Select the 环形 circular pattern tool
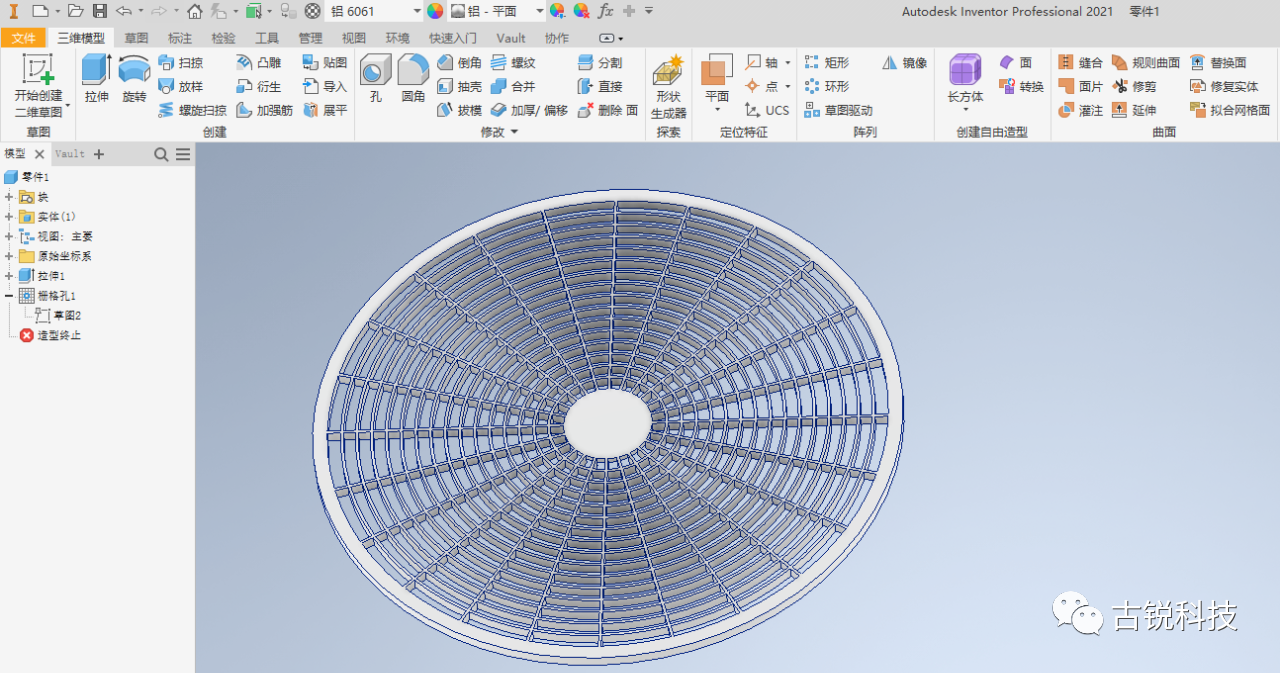Image resolution: width=1280 pixels, height=673 pixels. (x=827, y=86)
